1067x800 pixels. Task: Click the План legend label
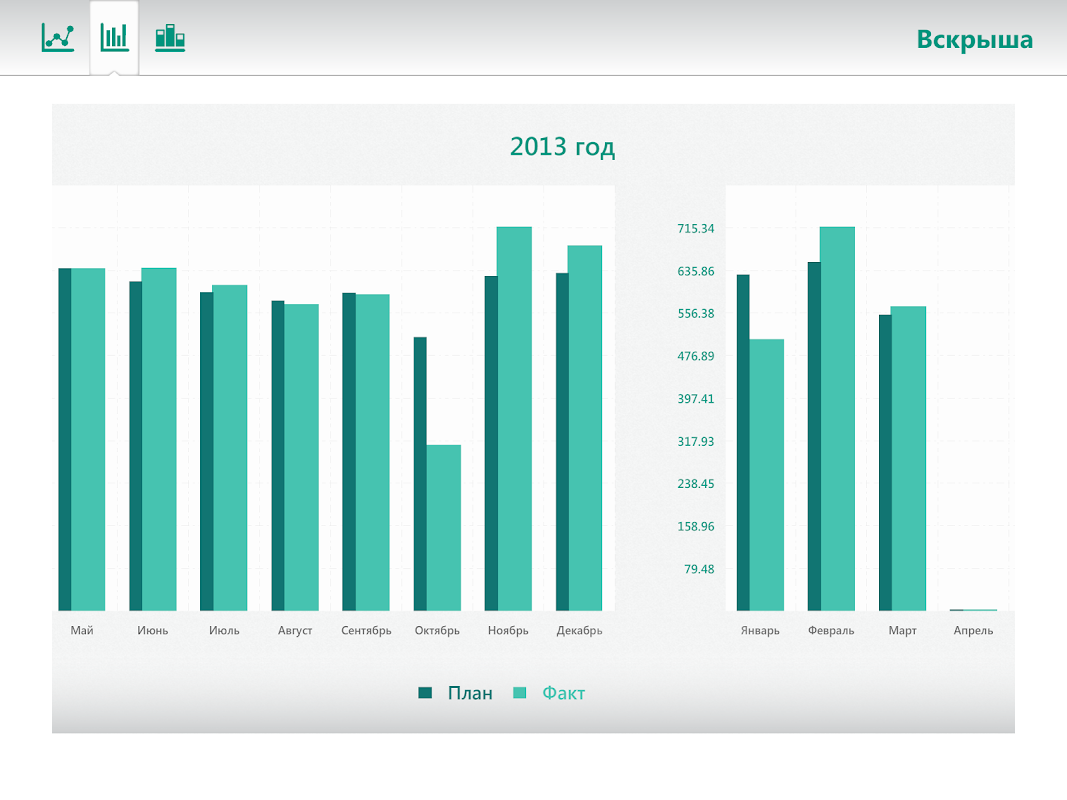tap(470, 693)
